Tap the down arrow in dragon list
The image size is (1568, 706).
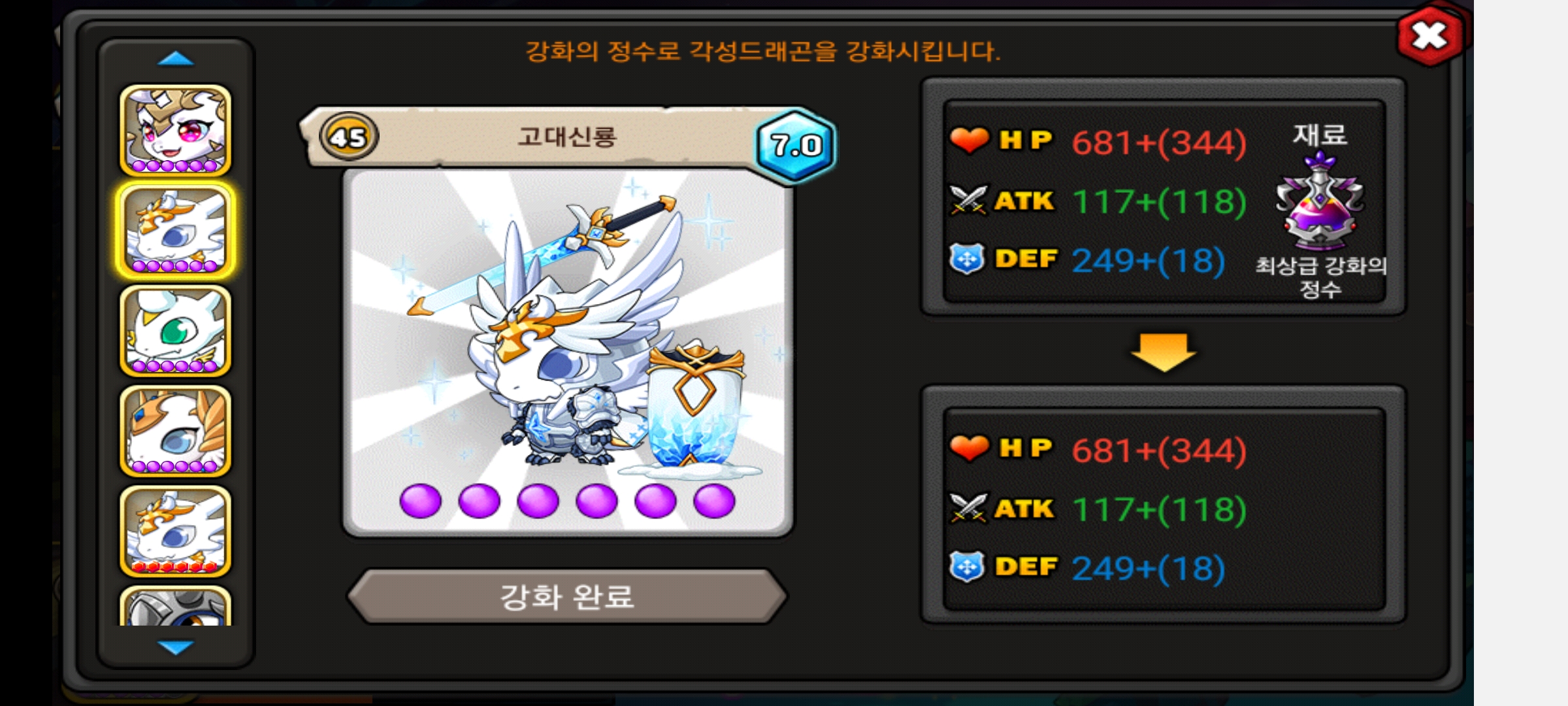tap(176, 647)
